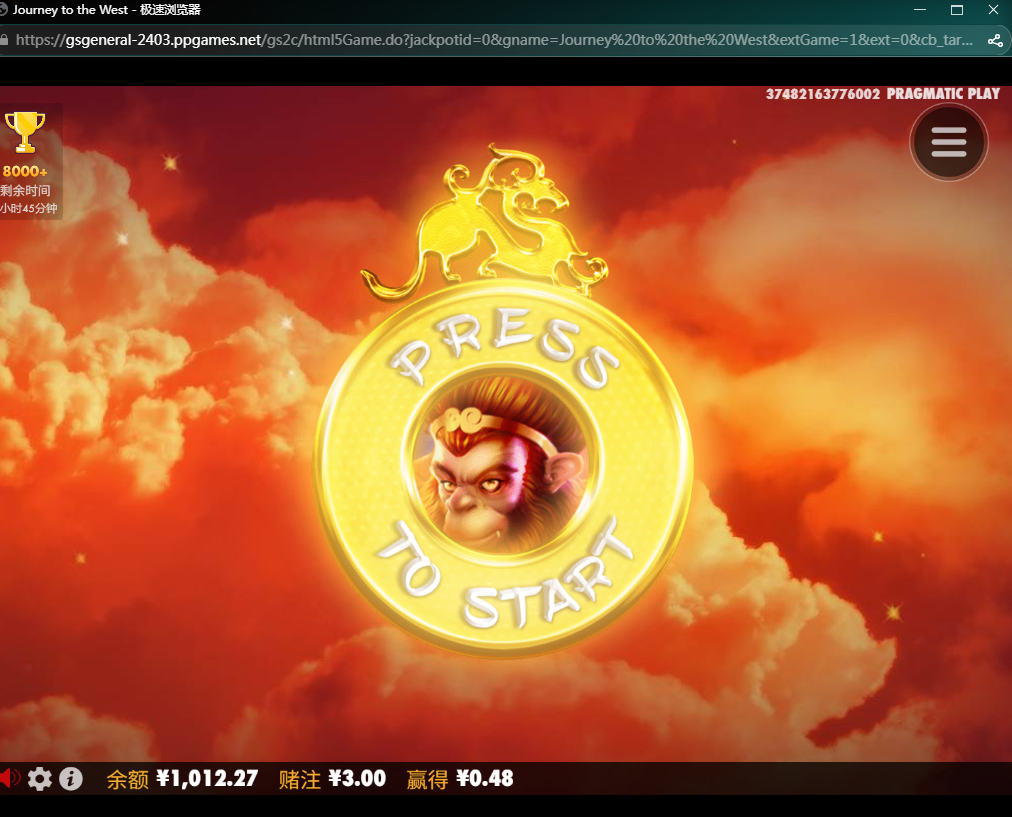Click the 小时45分钟 countdown text
This screenshot has height=817, width=1012.
point(28,208)
